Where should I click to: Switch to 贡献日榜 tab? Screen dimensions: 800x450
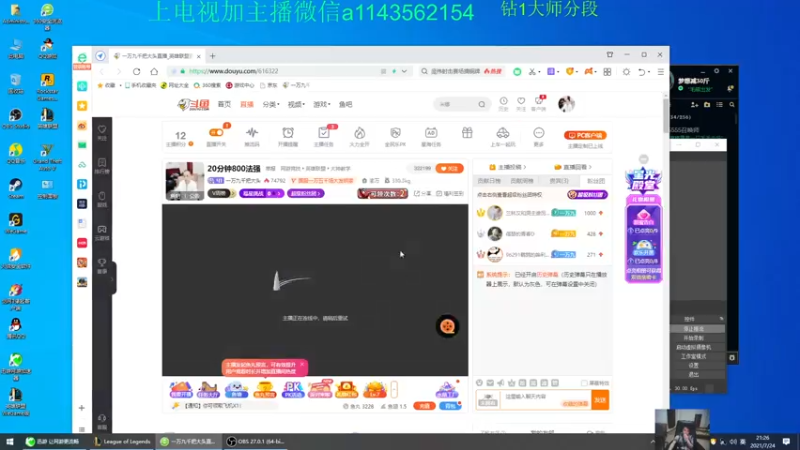pyautogui.click(x=489, y=181)
